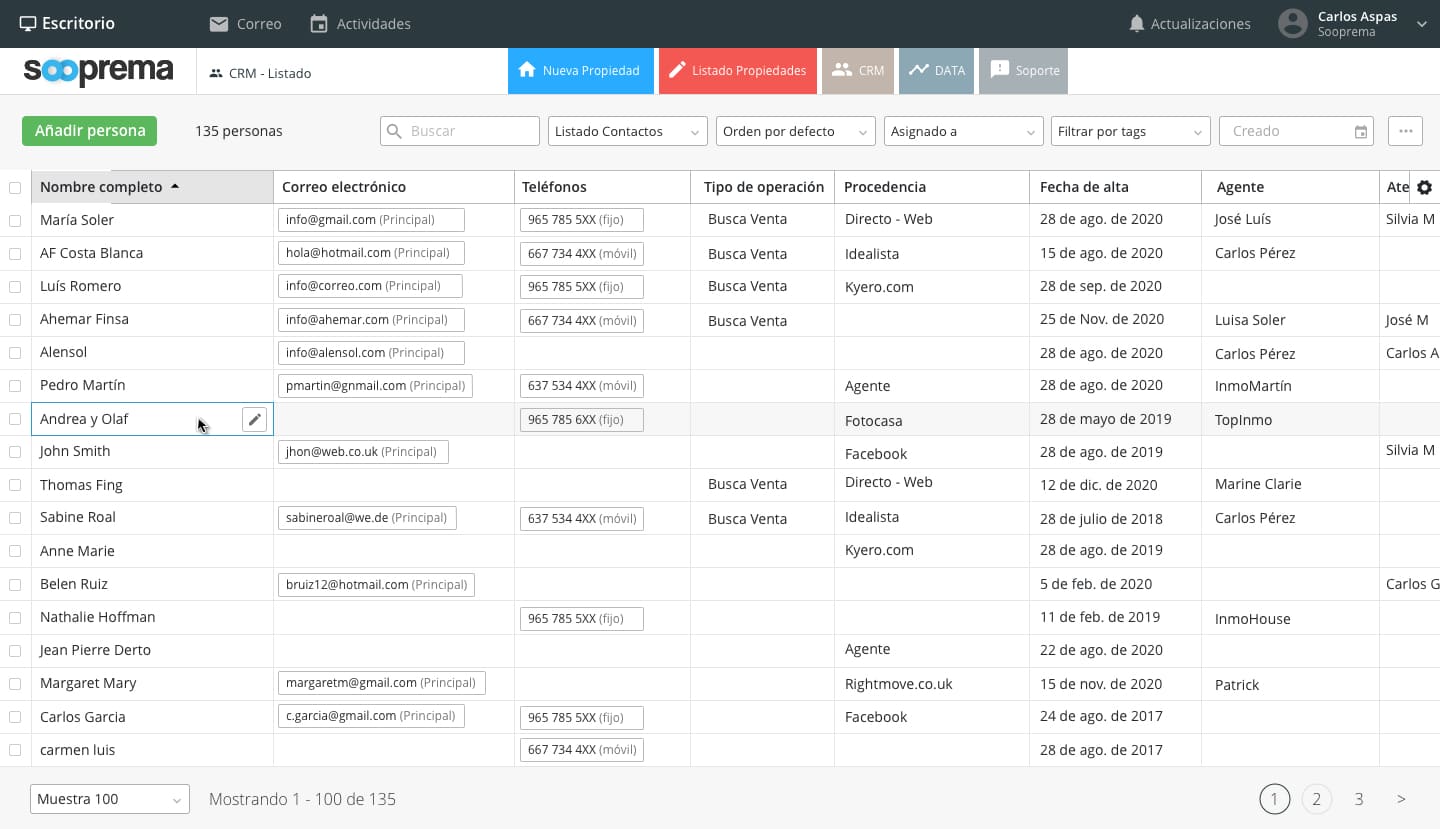Image resolution: width=1440 pixels, height=829 pixels.
Task: Go to page 2 of results
Action: click(x=1316, y=799)
